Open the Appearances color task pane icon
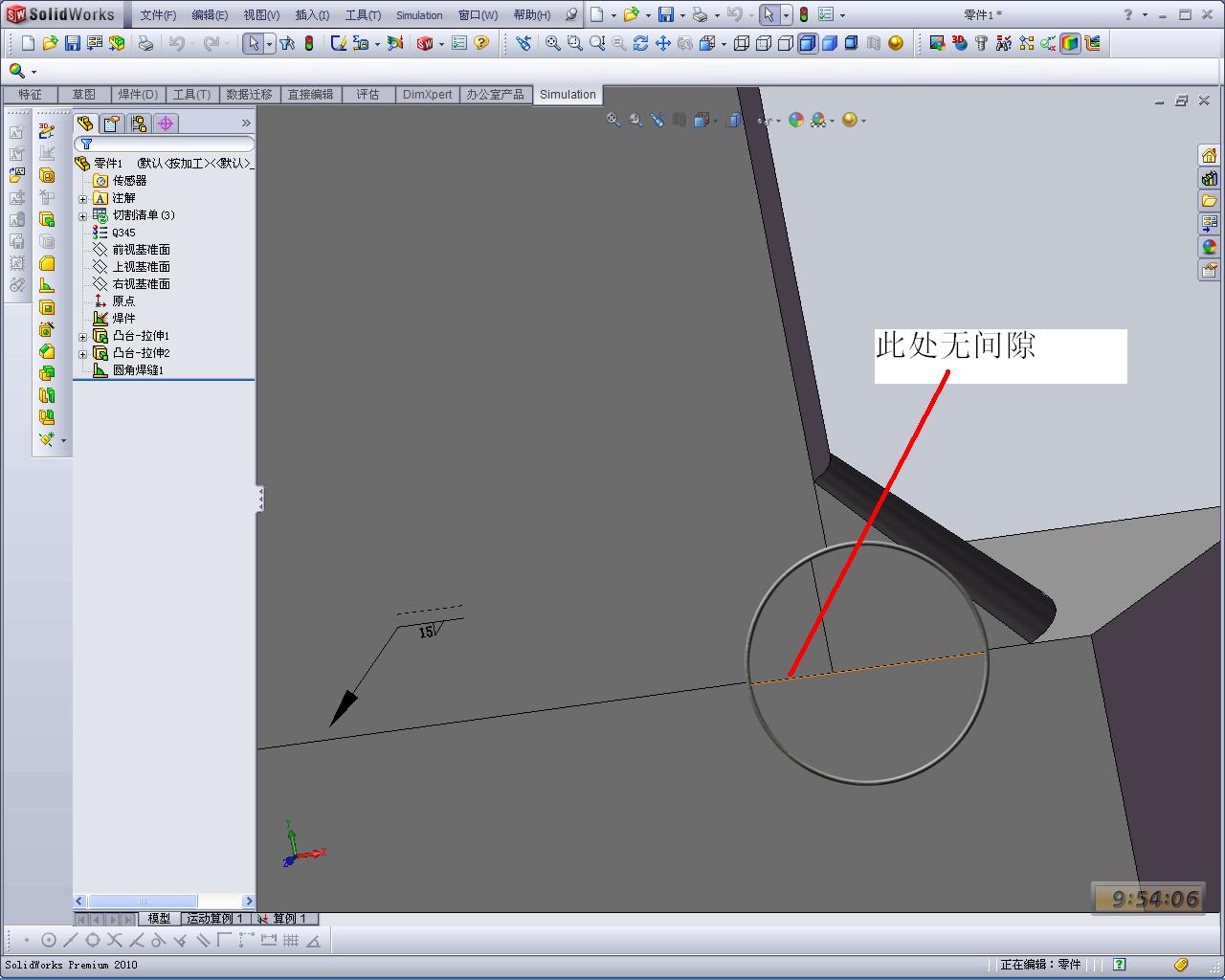Viewport: 1225px width, 980px height. pos(1209,247)
